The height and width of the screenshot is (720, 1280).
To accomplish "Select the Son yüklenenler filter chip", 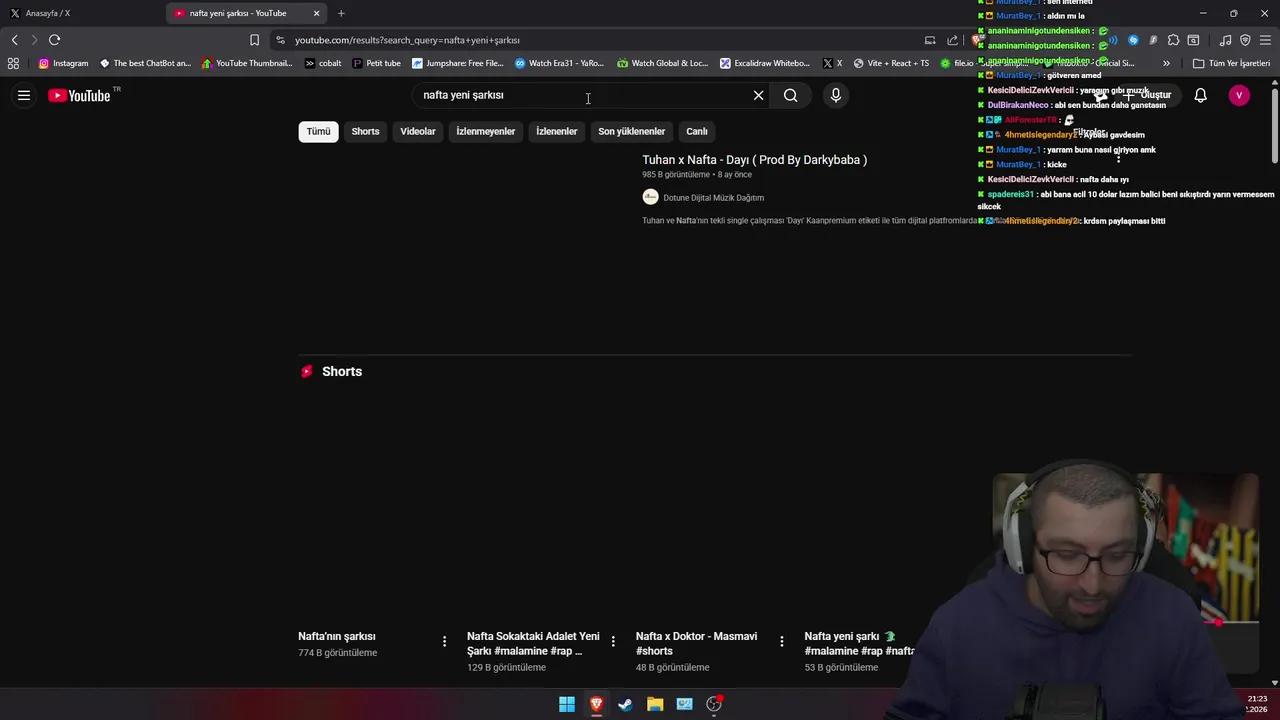I will [x=632, y=131].
